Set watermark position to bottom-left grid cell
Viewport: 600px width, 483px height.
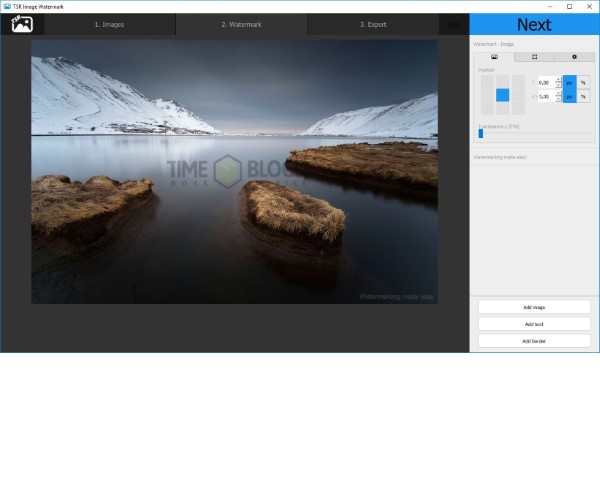click(x=487, y=108)
